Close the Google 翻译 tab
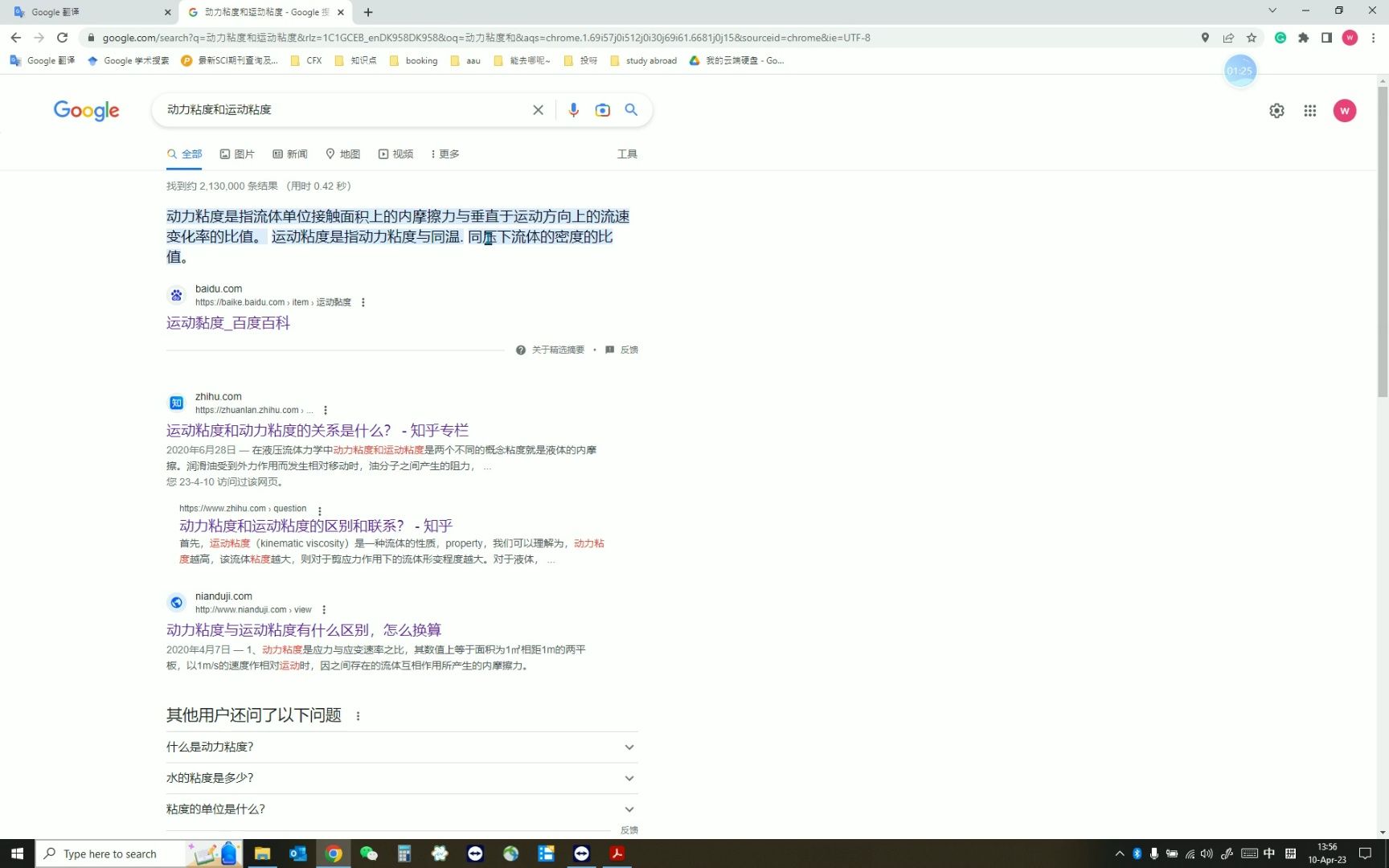 tap(167, 12)
